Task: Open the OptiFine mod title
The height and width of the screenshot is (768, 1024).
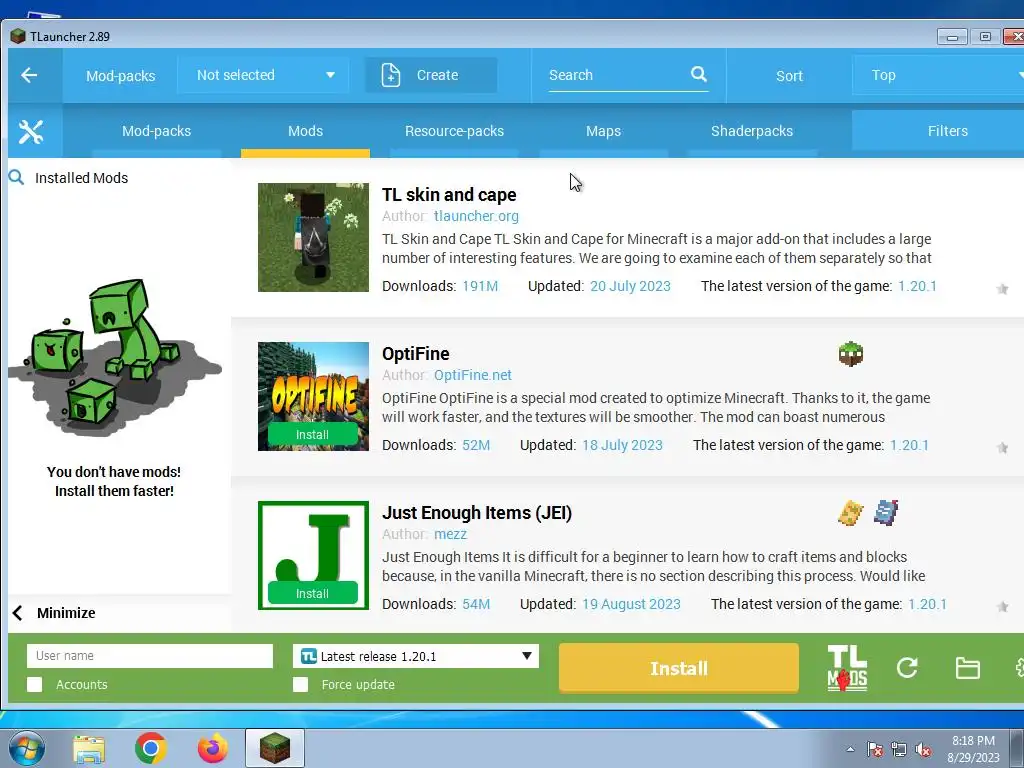Action: [x=415, y=354]
